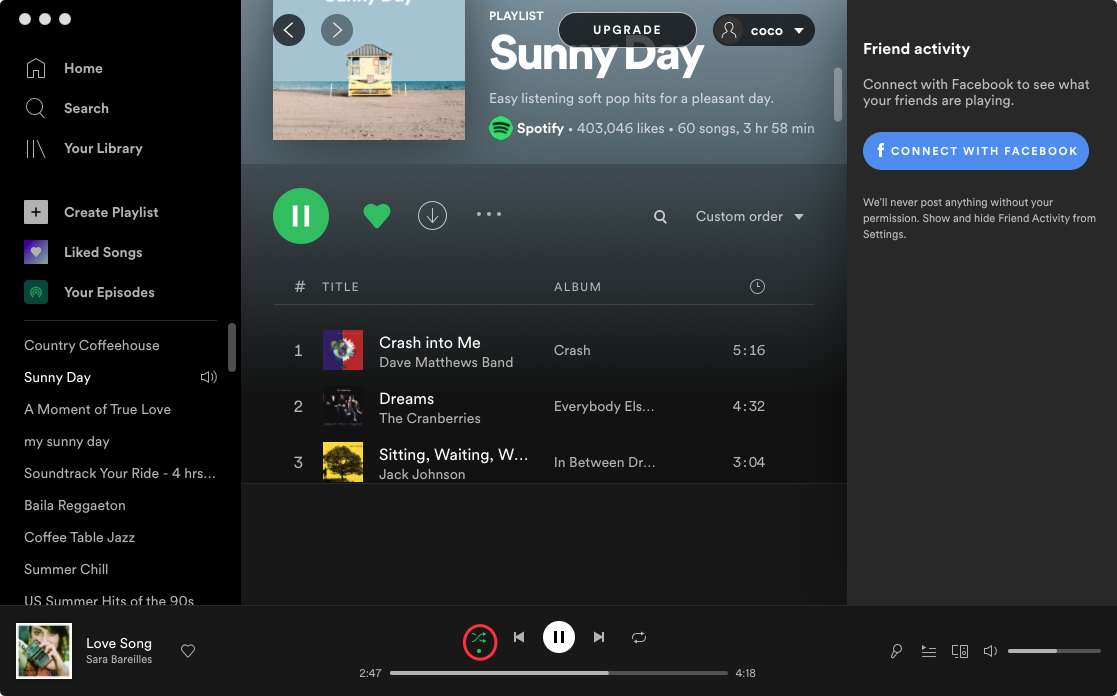Click the 5:16 duration of Crash into Me
This screenshot has height=696, width=1117.
point(749,350)
